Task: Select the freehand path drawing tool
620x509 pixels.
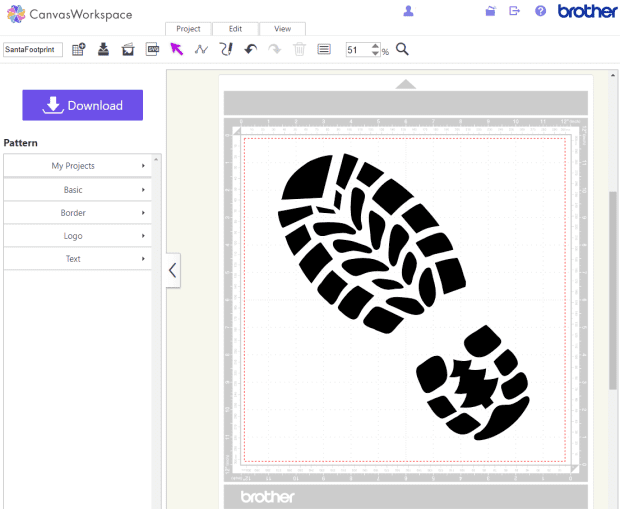Action: click(x=226, y=49)
